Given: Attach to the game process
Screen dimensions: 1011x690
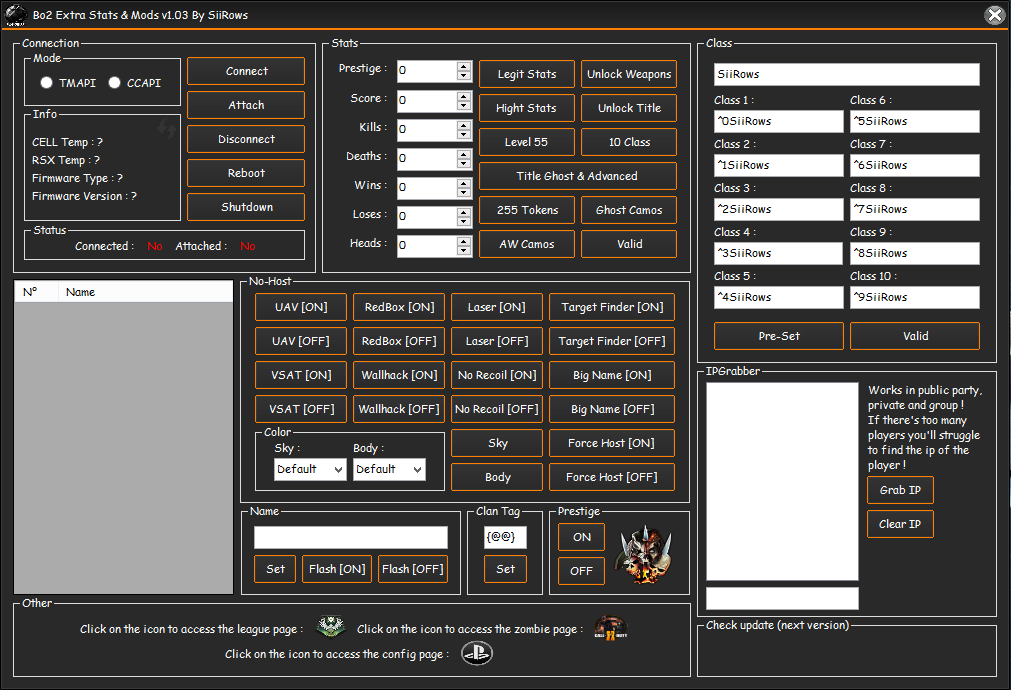Looking at the screenshot, I should pos(246,105).
